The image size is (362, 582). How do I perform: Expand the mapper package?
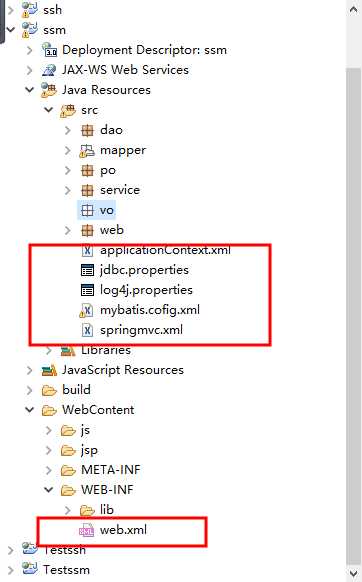[x=68, y=150]
